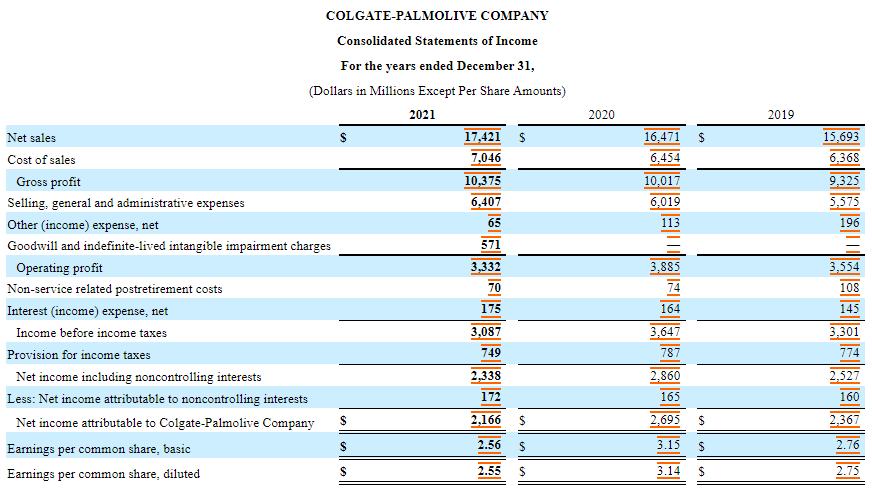Click Cost of sales value 7,046

coord(485,158)
